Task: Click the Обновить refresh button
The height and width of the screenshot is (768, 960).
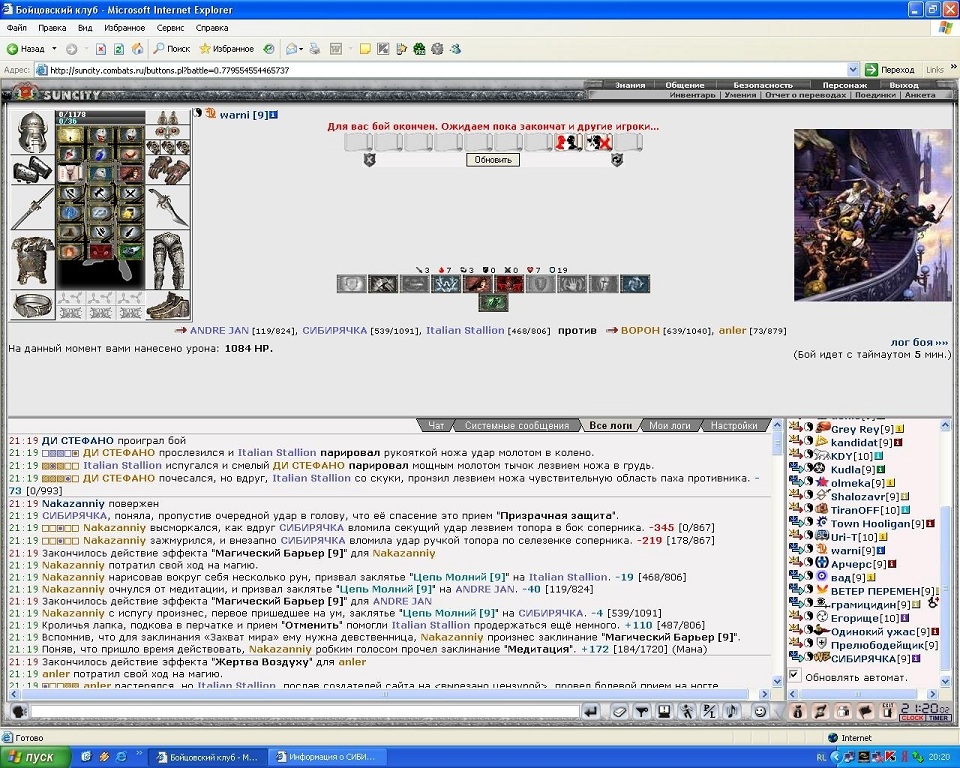Action: [493, 160]
